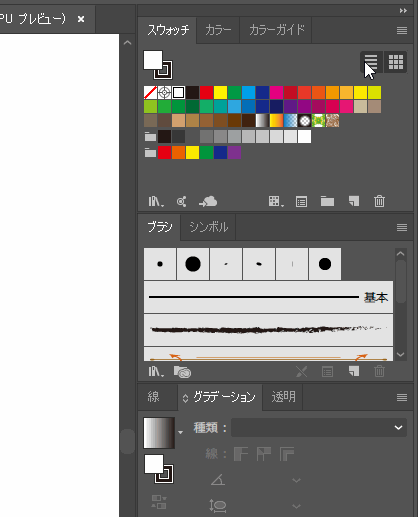Open the Swatch Options icon
This screenshot has height=517, width=418.
pos(301,201)
